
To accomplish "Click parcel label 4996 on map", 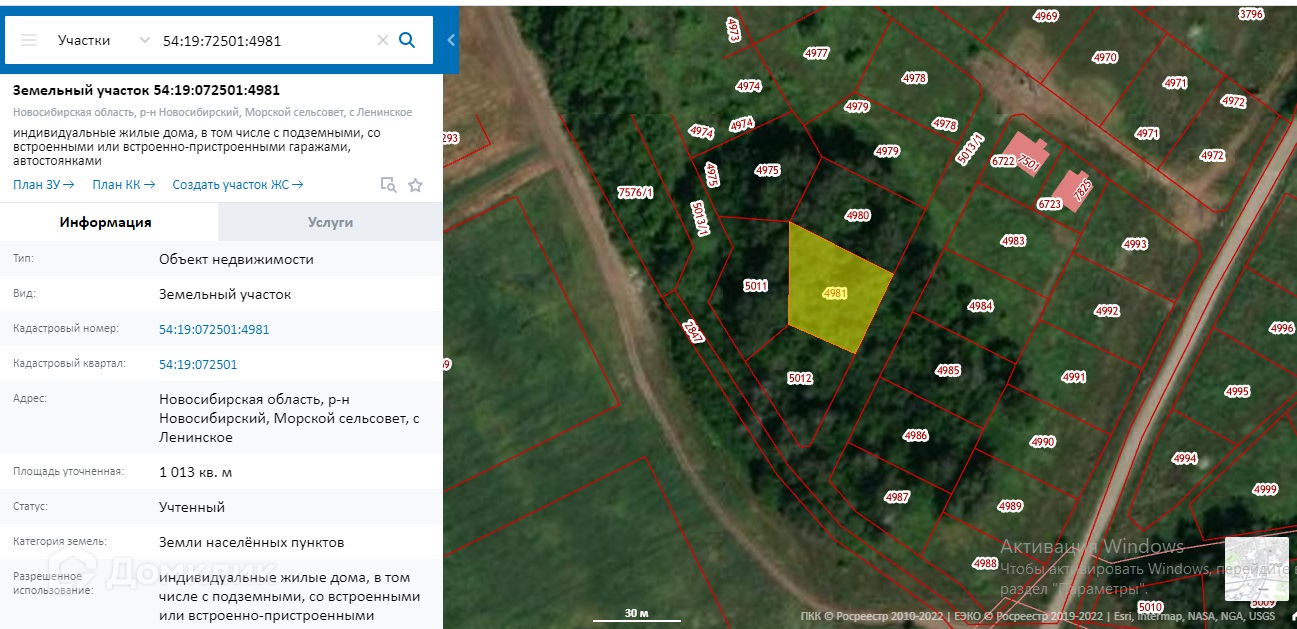I will [x=1281, y=328].
